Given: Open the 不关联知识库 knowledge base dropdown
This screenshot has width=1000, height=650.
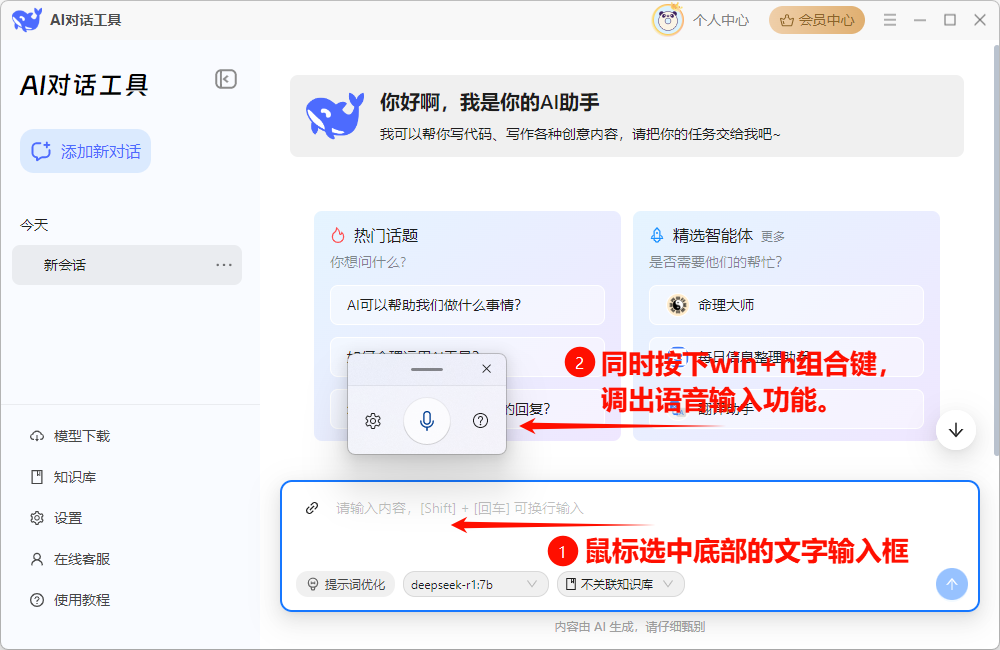Looking at the screenshot, I should (x=620, y=584).
